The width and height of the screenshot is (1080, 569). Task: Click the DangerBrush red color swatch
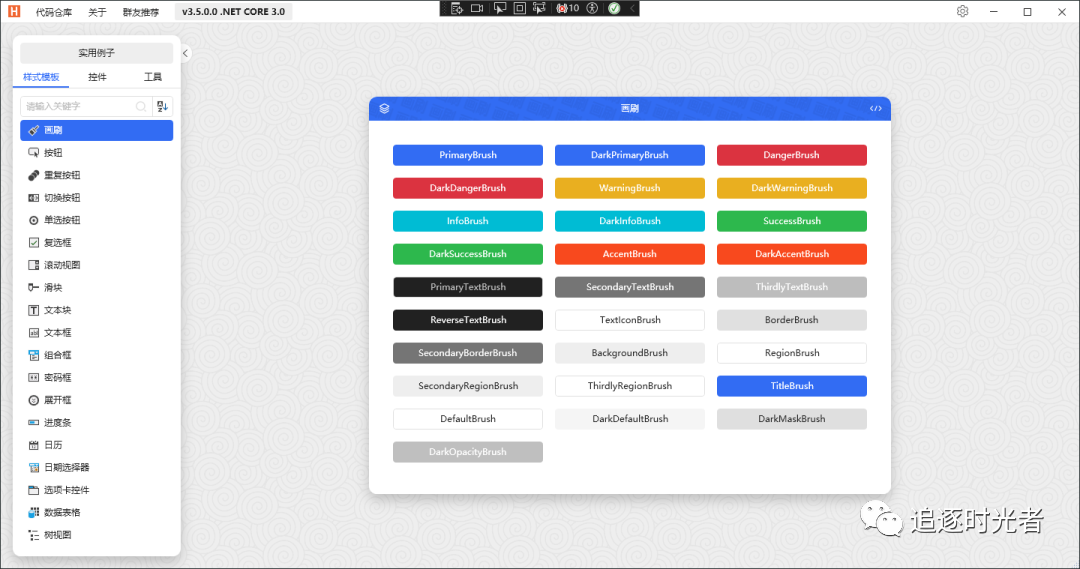791,155
